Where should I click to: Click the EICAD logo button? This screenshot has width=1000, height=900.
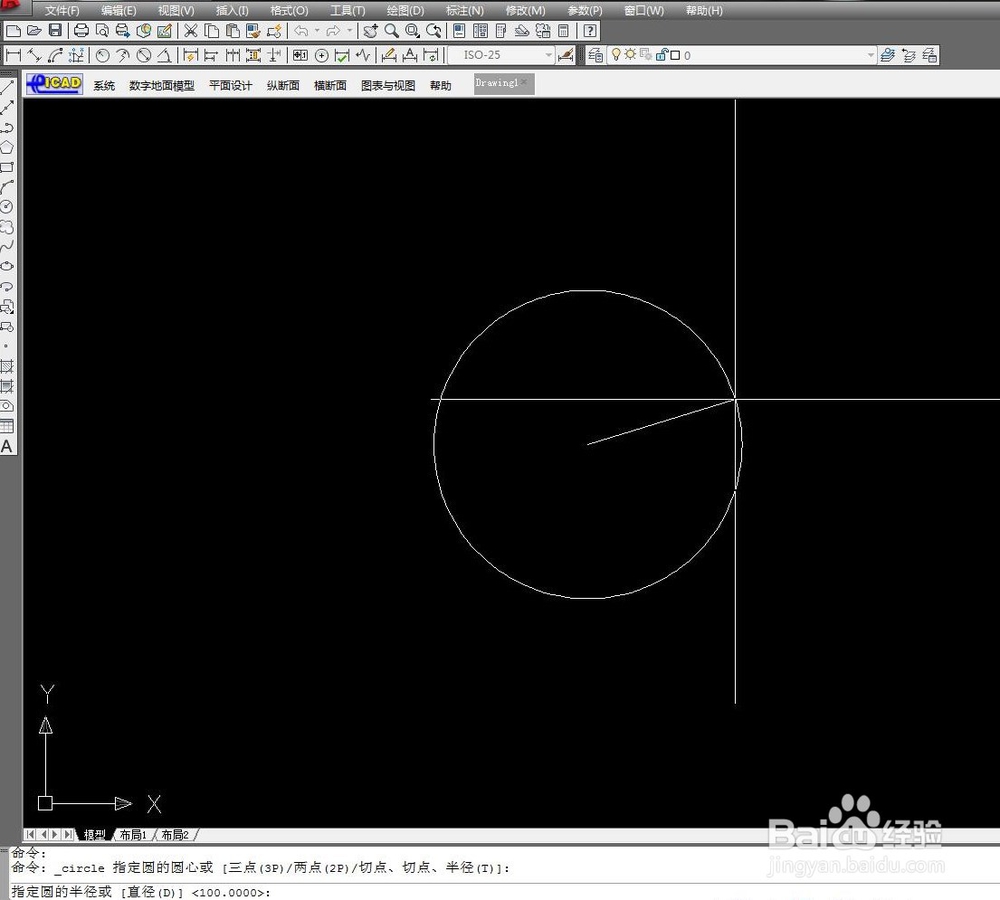tap(54, 84)
